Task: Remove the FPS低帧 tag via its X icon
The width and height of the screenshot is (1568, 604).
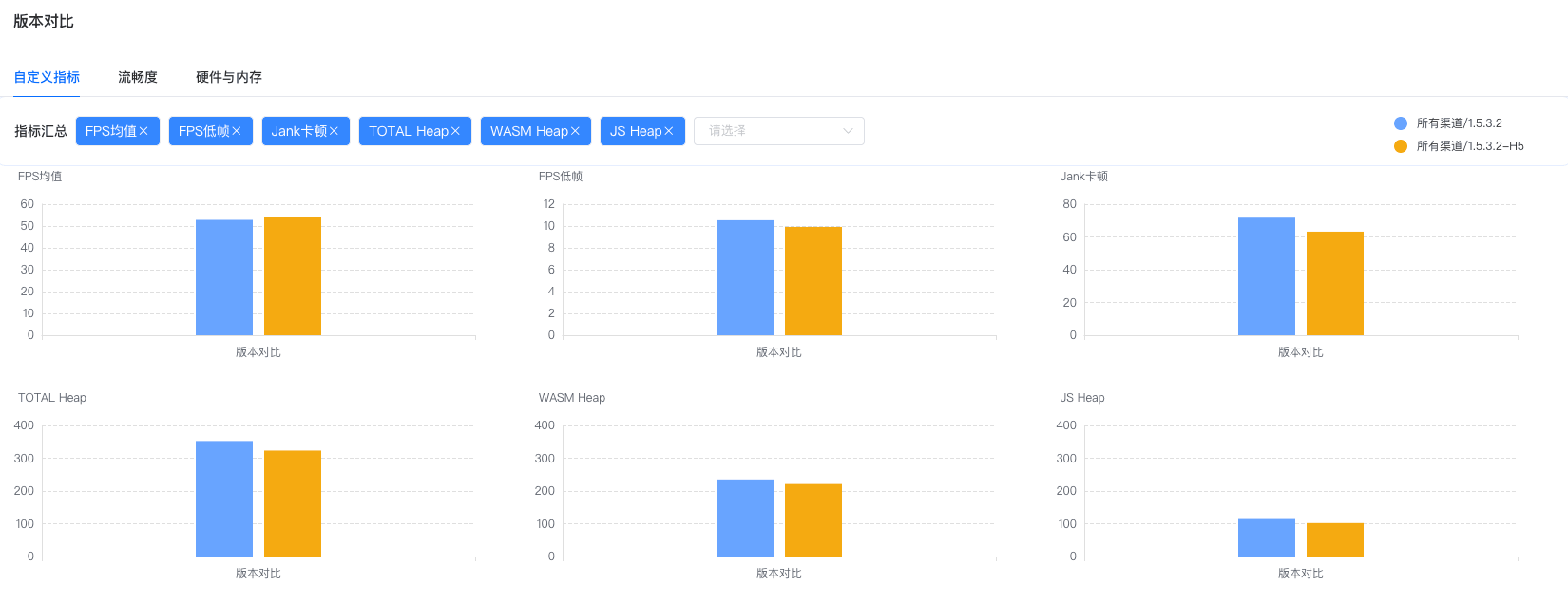Action: tap(237, 131)
